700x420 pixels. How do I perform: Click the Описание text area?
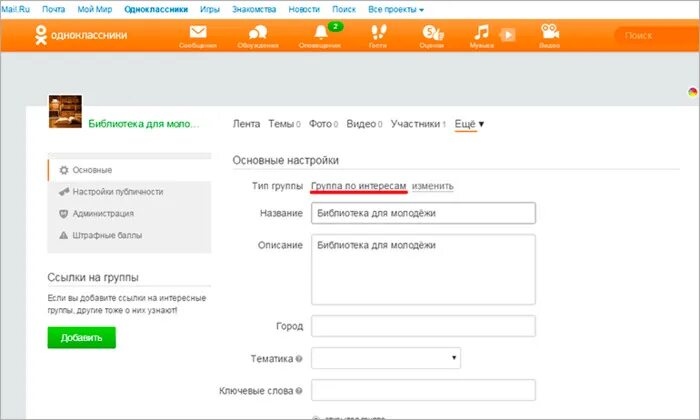pyautogui.click(x=423, y=270)
